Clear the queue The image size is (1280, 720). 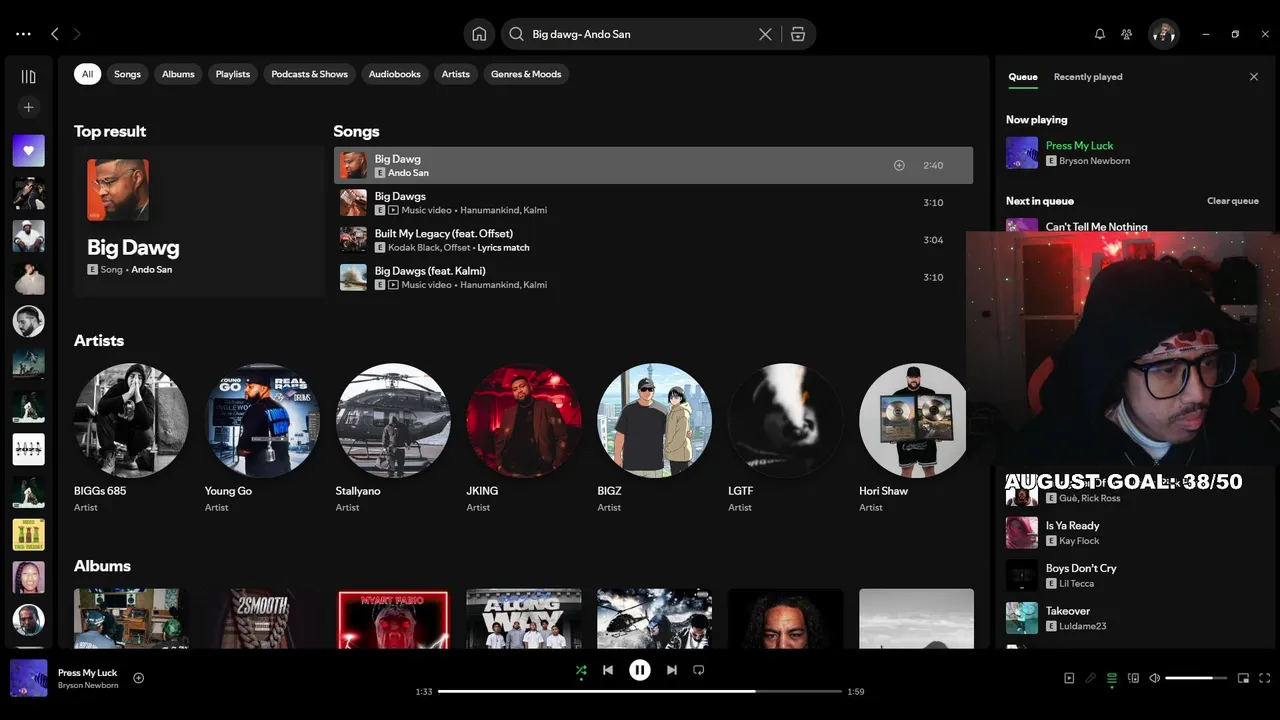(1232, 201)
